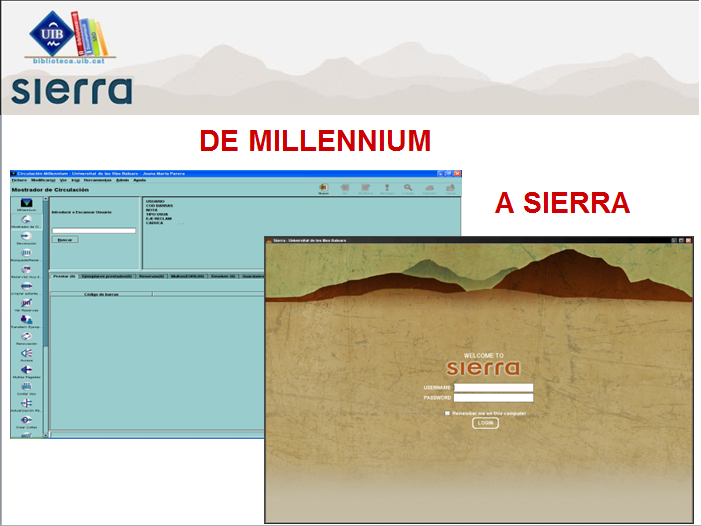Open the Renovación sidebar icon
This screenshot has height=526, width=701.
pyautogui.click(x=26, y=337)
